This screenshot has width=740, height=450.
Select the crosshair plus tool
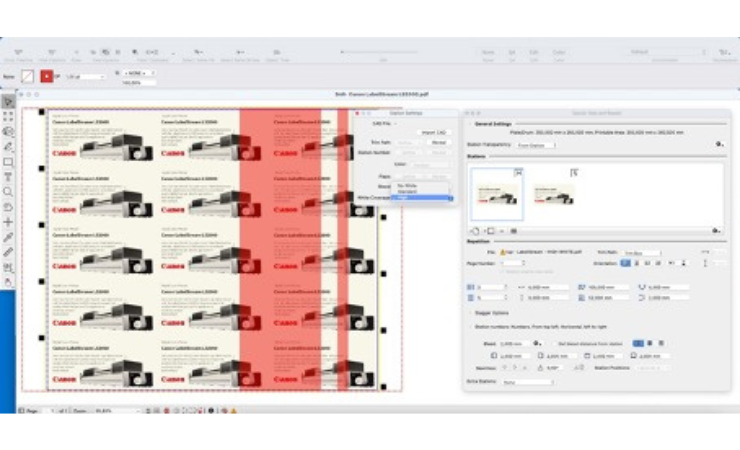pos(8,222)
